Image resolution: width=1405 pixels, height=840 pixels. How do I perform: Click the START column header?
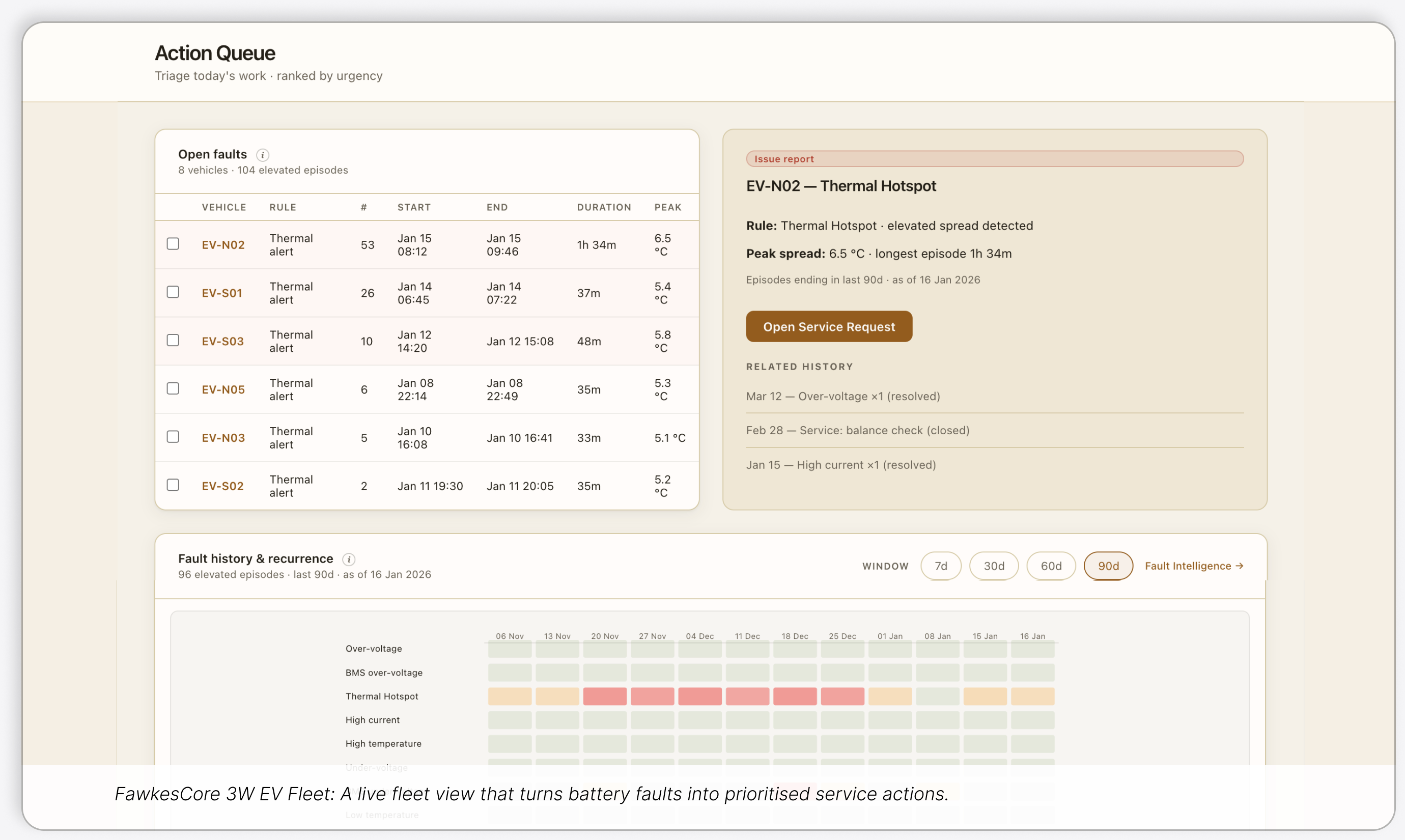[414, 207]
